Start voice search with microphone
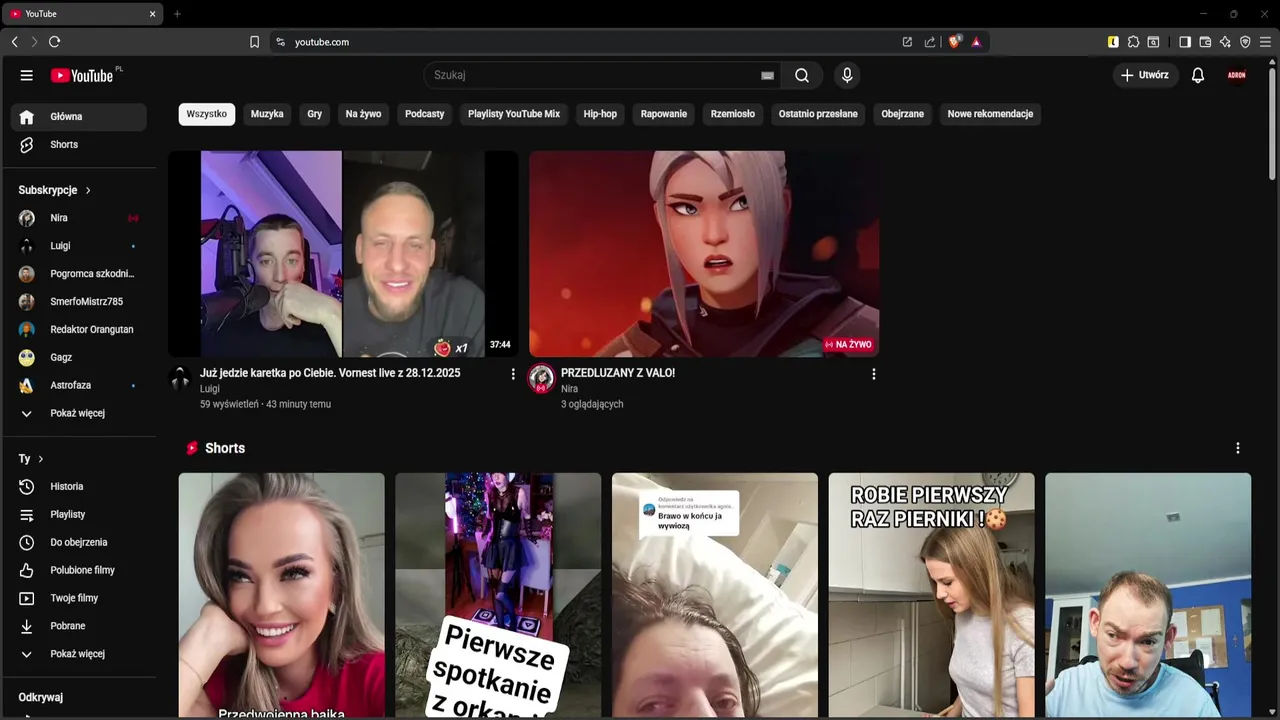 click(847, 75)
